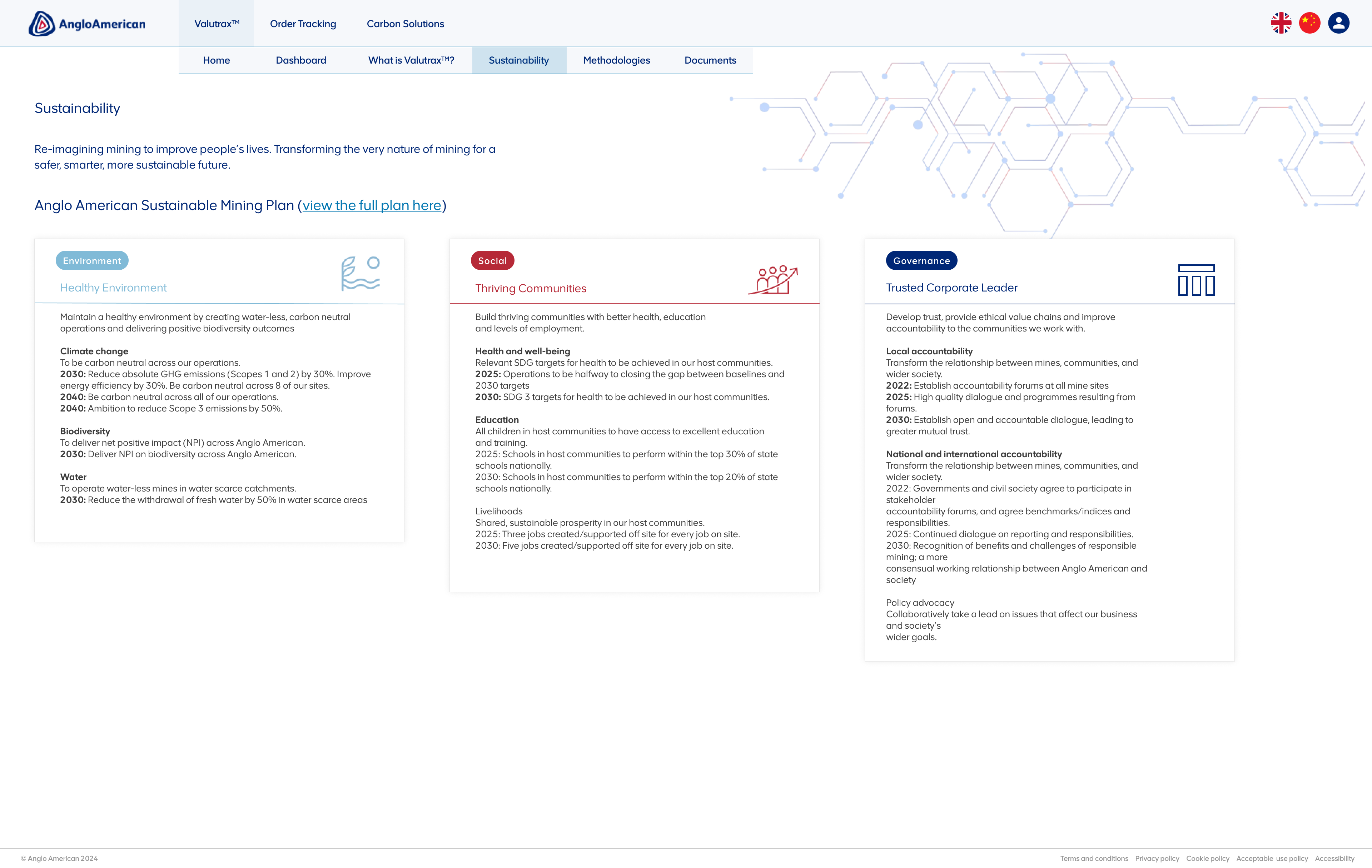Follow the 'view the full plan here' link

pos(372,205)
